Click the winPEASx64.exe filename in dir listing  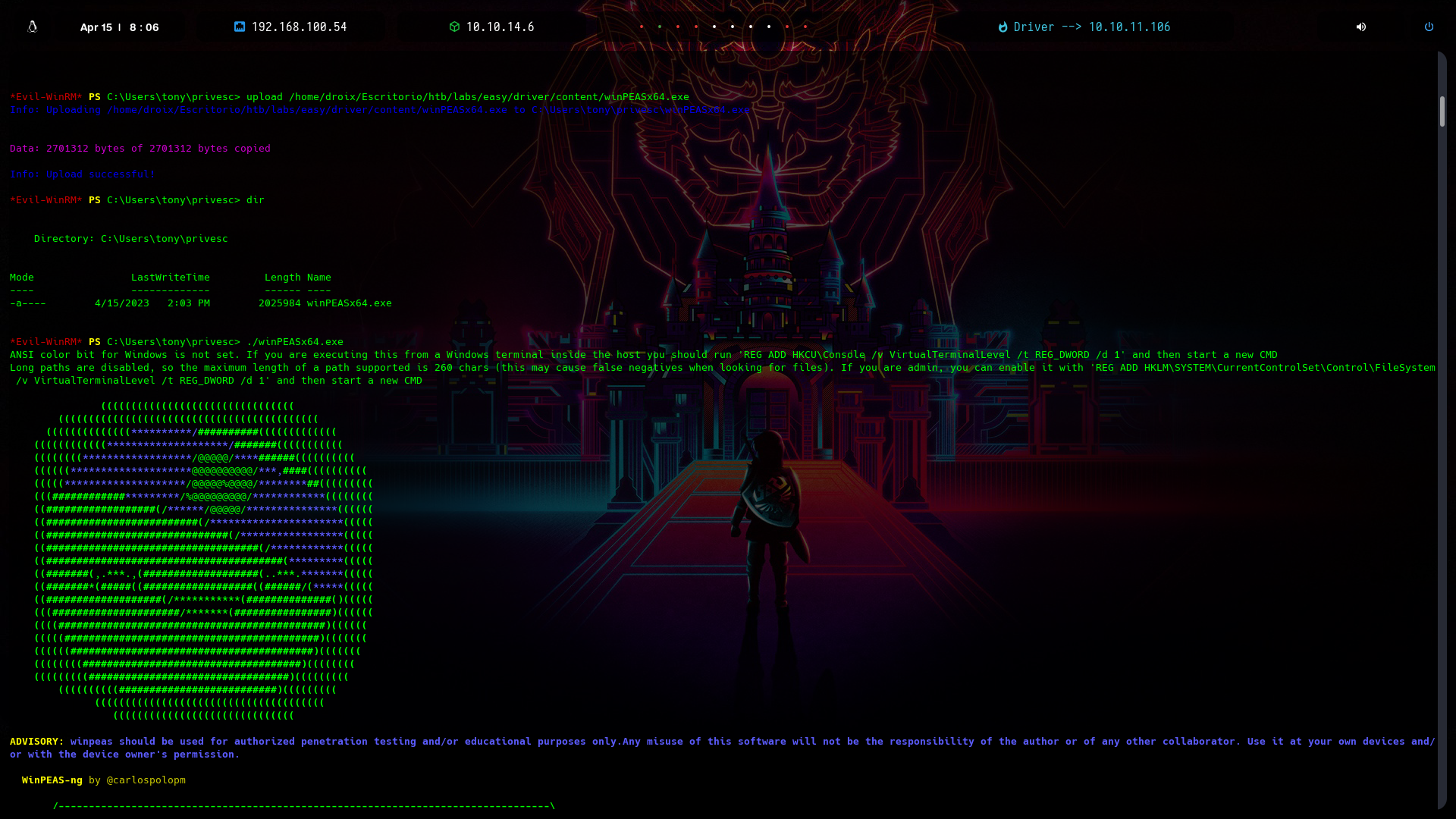point(349,303)
